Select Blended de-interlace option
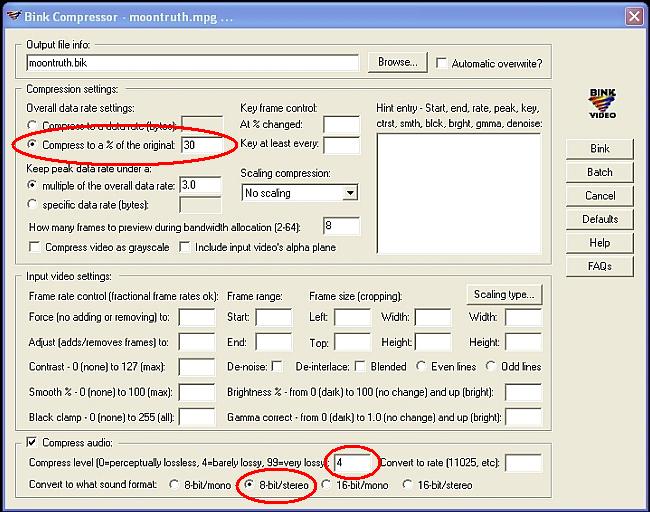The height and width of the screenshot is (512, 650). (x=360, y=366)
